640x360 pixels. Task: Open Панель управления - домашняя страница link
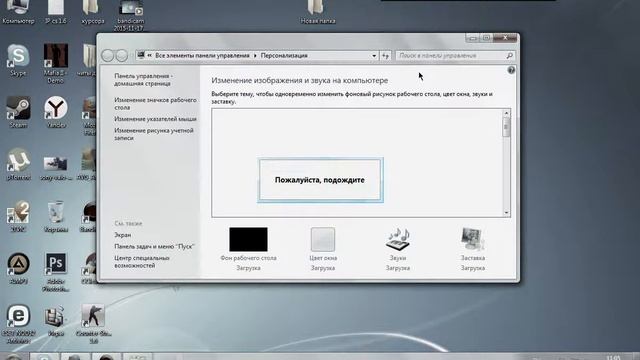pos(143,80)
